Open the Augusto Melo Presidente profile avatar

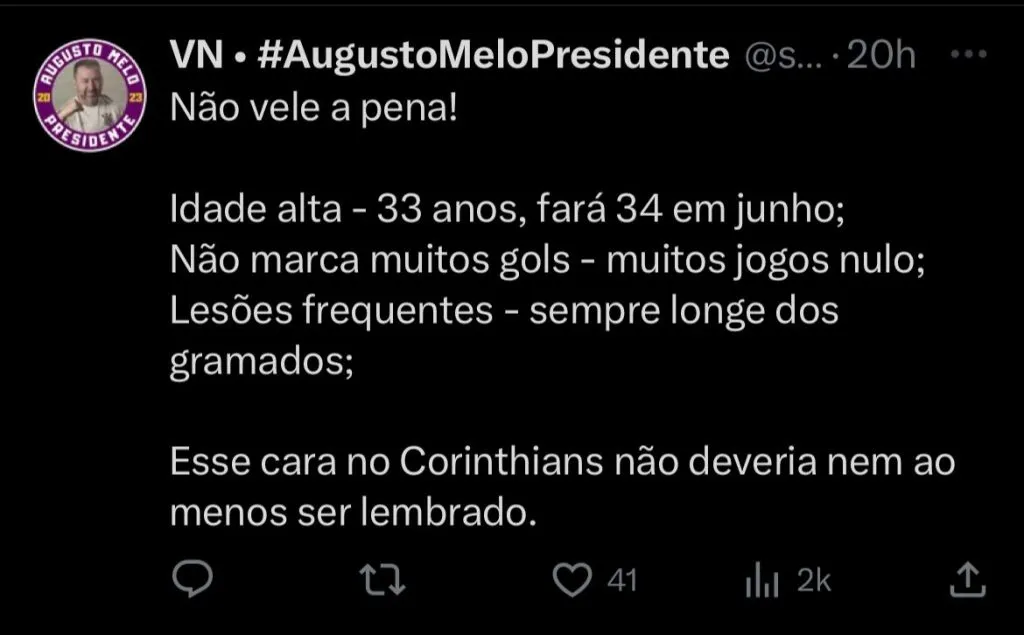click(91, 98)
